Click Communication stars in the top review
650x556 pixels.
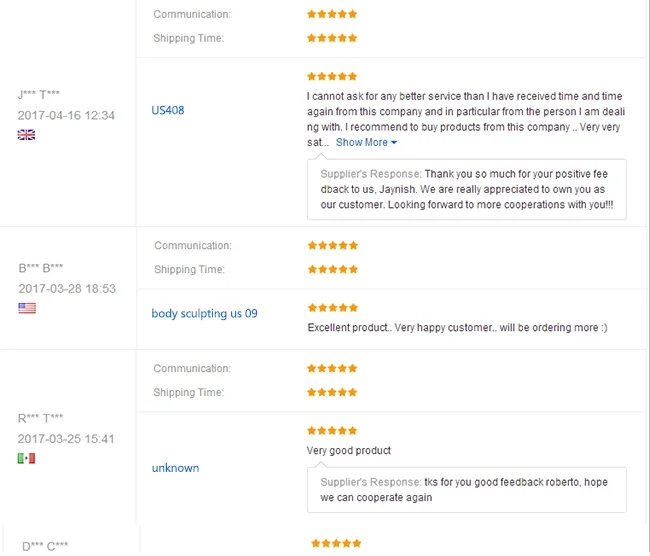pos(332,14)
